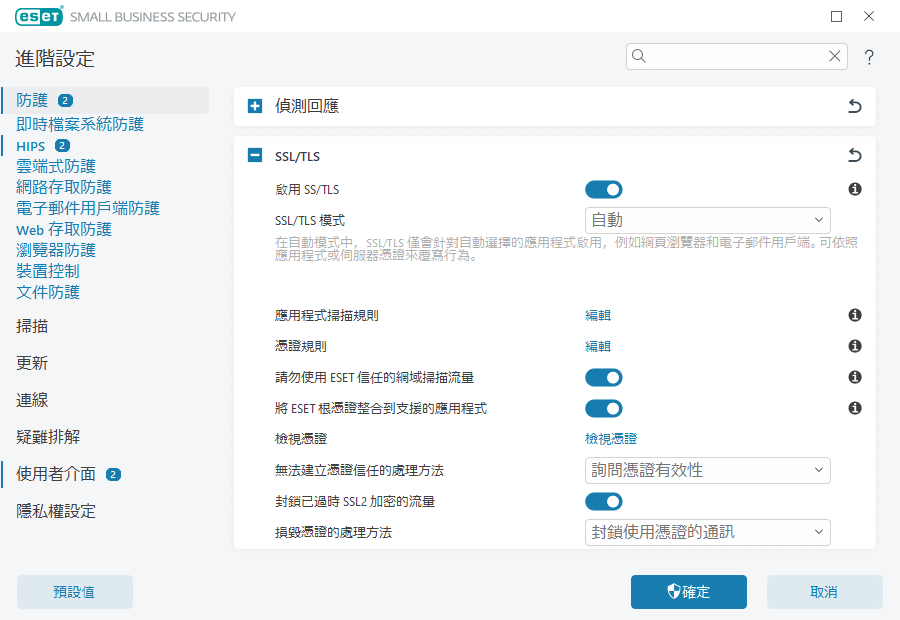Click into the search input field
The height and width of the screenshot is (620, 900).
(x=735, y=57)
